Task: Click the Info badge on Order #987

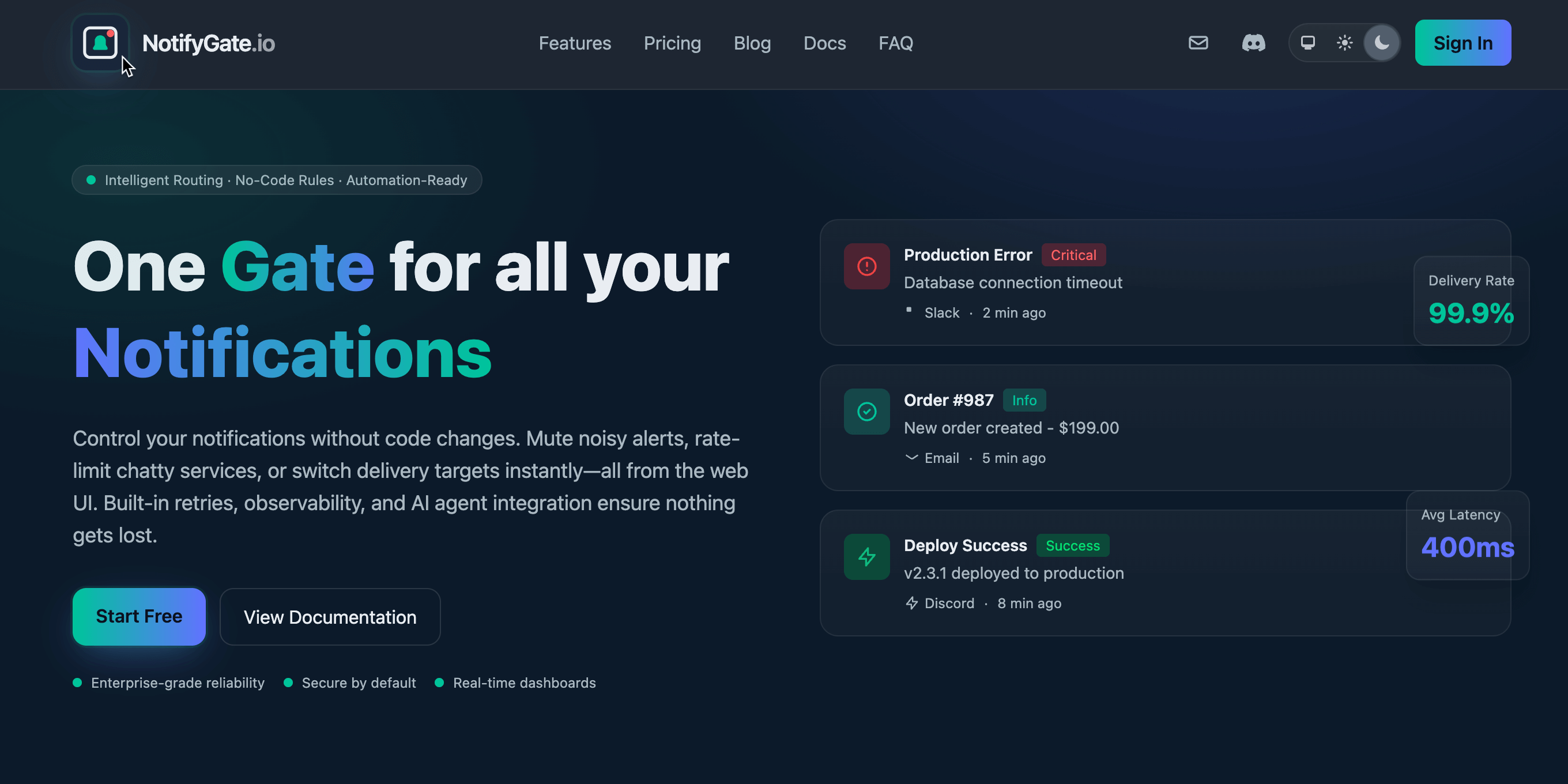Action: (1024, 401)
